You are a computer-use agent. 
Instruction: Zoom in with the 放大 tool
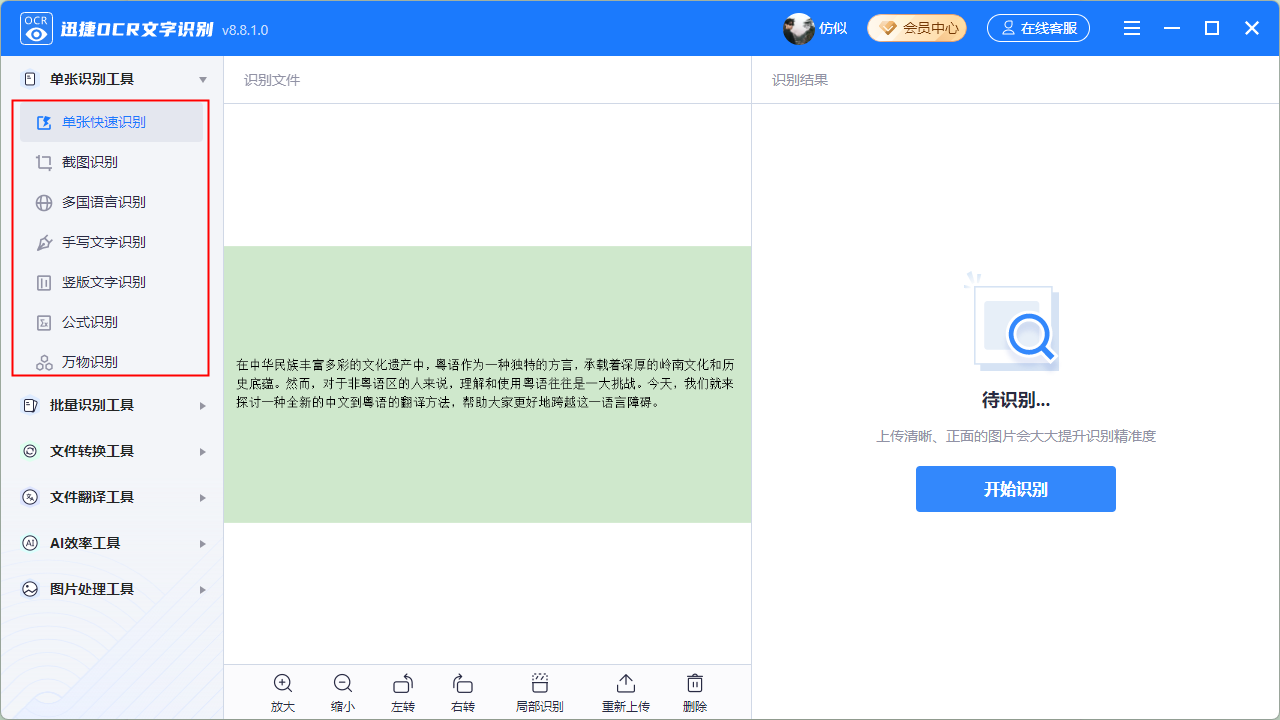(283, 693)
